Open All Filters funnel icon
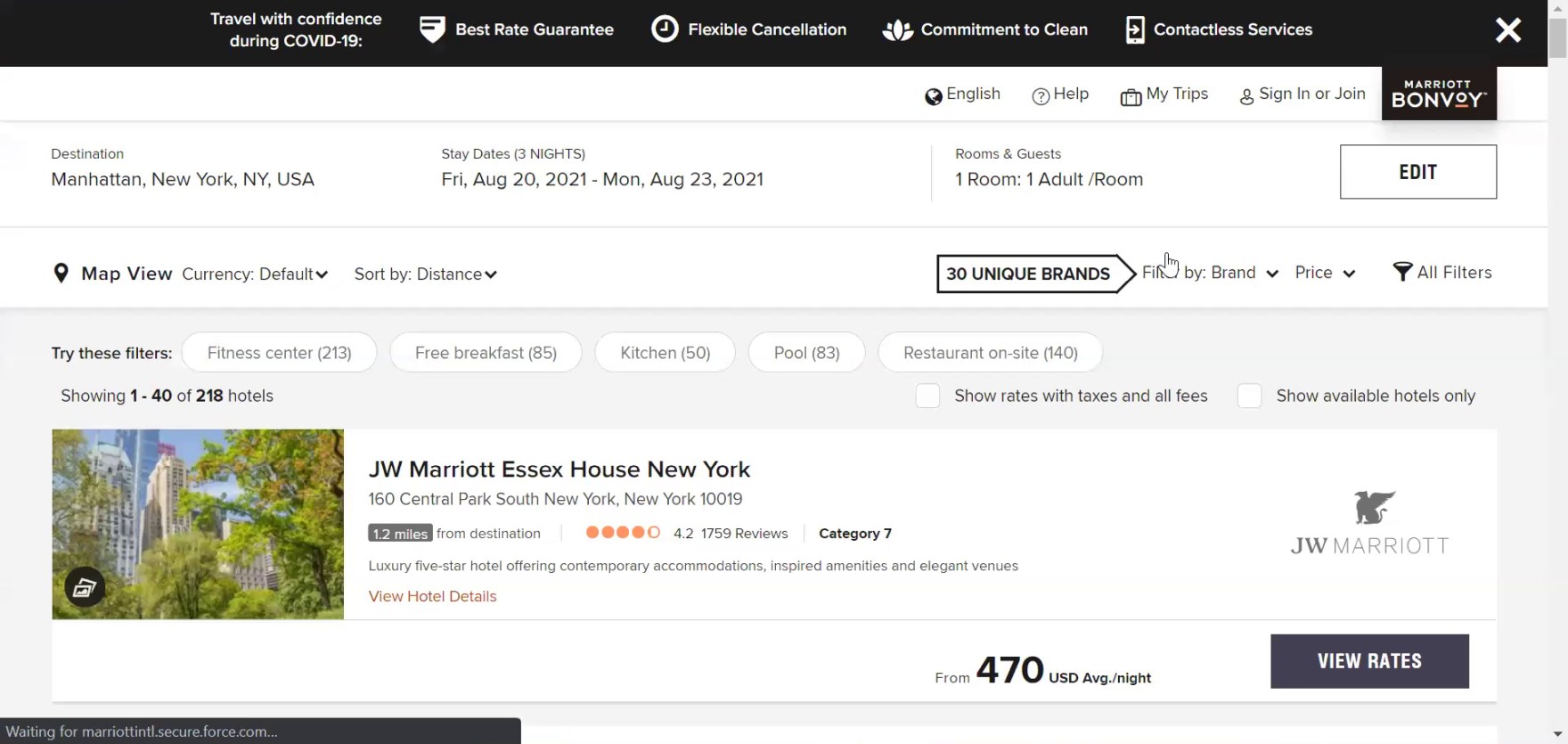Viewport: 1568px width, 744px height. coord(1402,272)
